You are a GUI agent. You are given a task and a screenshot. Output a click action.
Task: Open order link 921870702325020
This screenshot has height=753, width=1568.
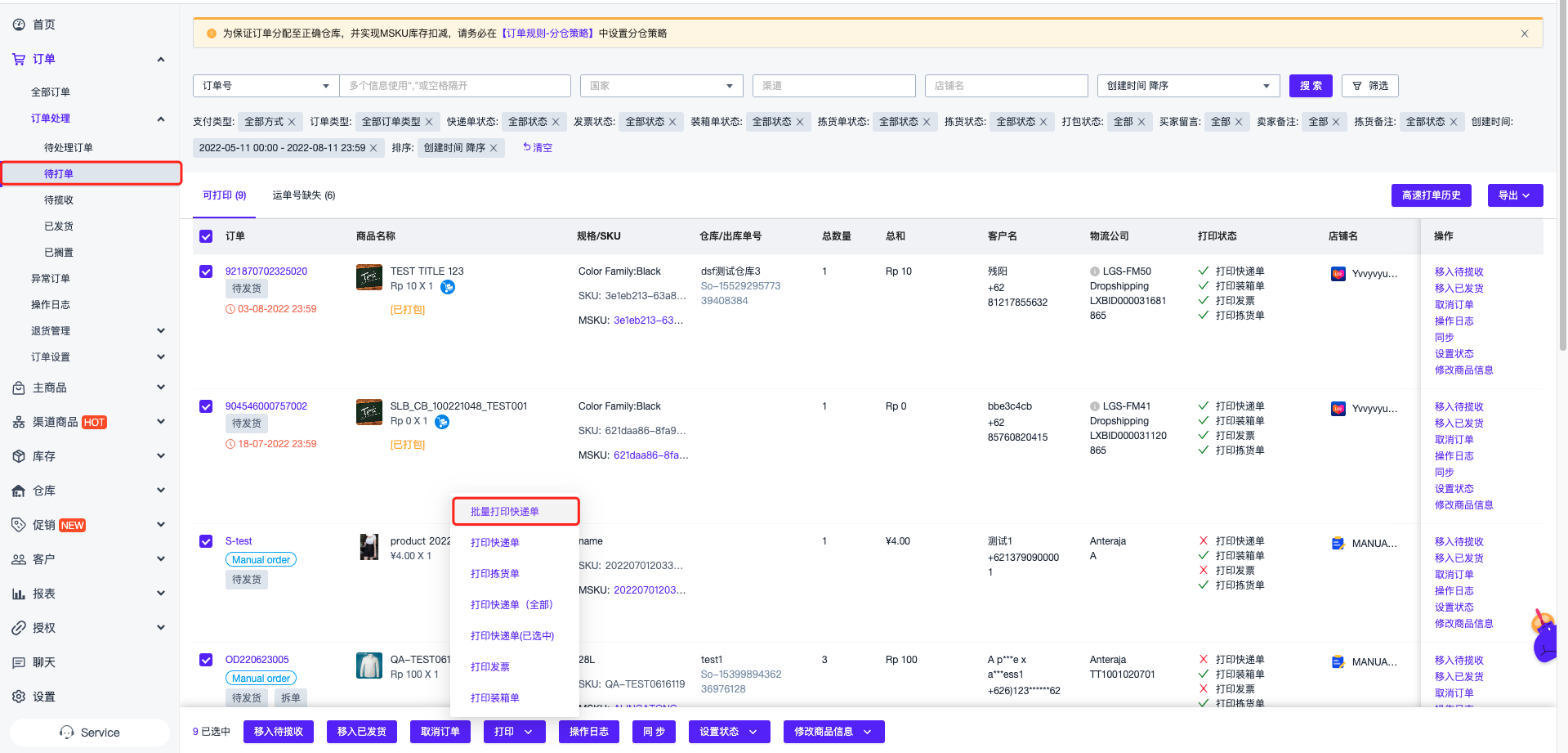[266, 271]
